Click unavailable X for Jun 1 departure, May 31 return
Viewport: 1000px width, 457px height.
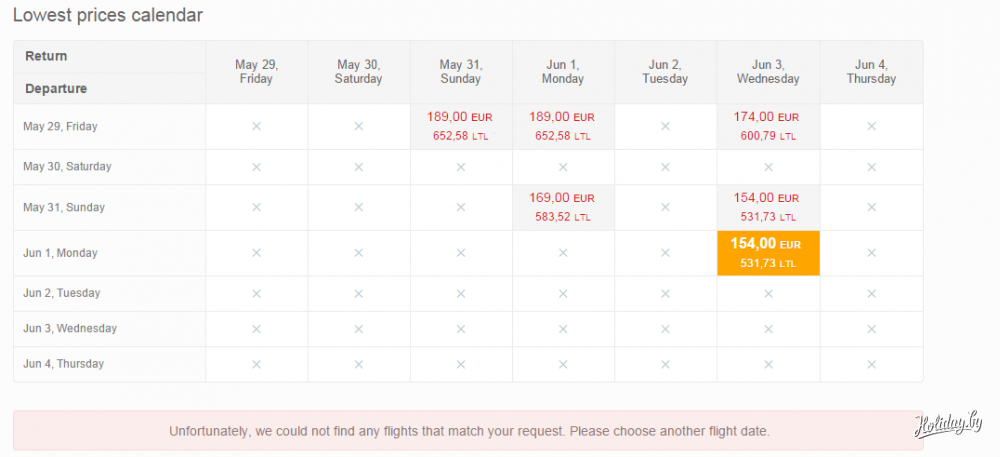460,253
